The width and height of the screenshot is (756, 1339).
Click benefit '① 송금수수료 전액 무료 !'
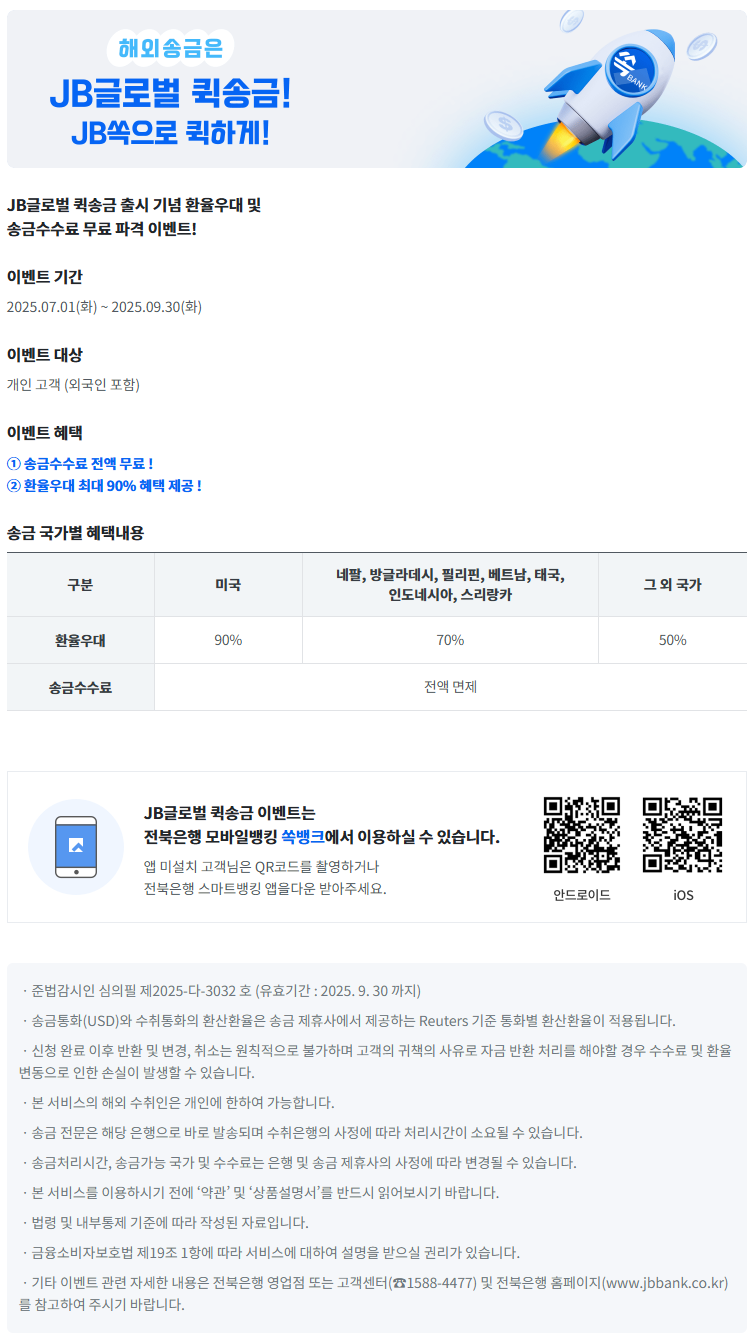coord(80,464)
